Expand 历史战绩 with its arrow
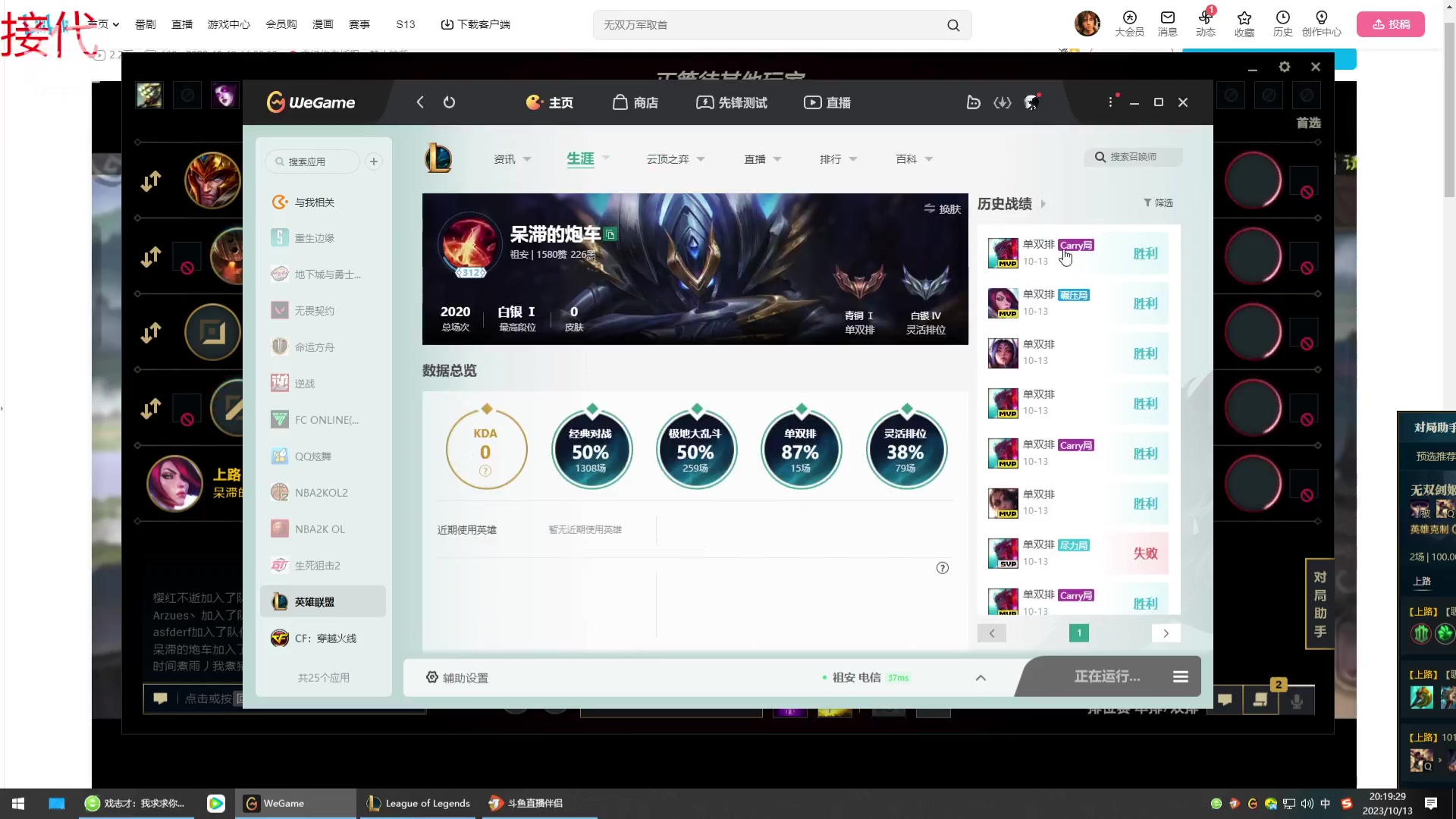Viewport: 1456px width, 819px height. (x=1043, y=204)
